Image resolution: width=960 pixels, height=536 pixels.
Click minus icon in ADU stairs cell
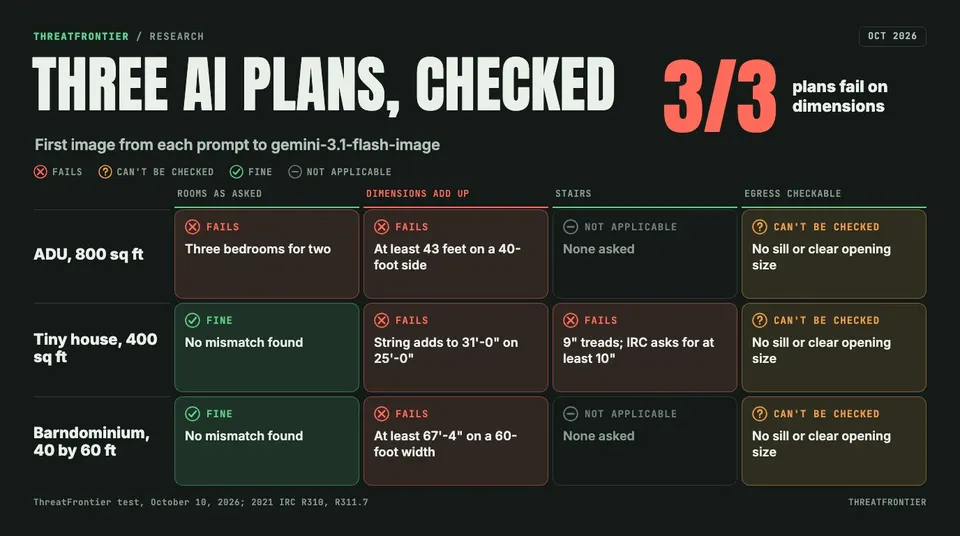pos(571,227)
